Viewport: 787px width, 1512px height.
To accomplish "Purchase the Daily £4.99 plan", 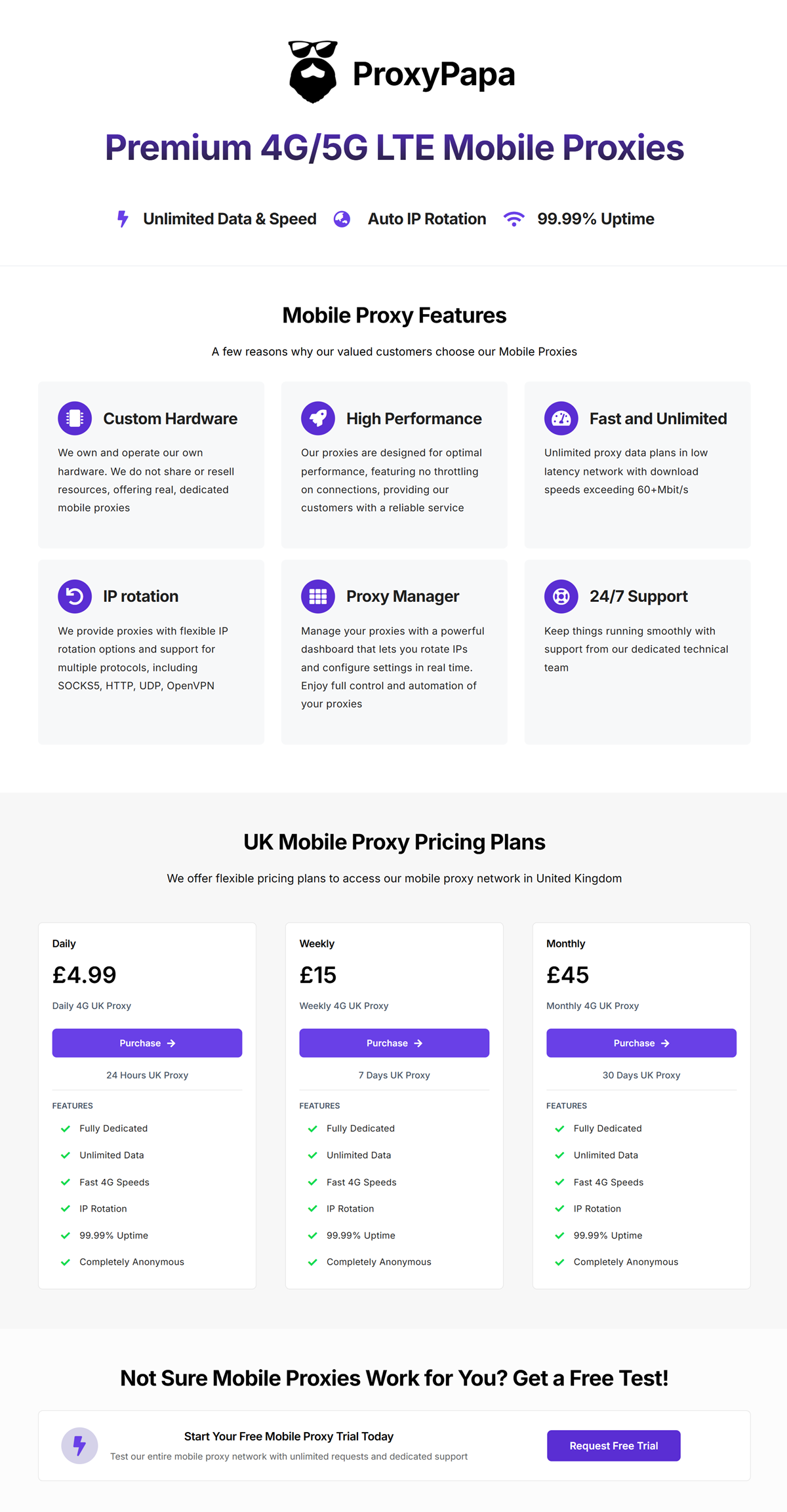I will pyautogui.click(x=147, y=1043).
